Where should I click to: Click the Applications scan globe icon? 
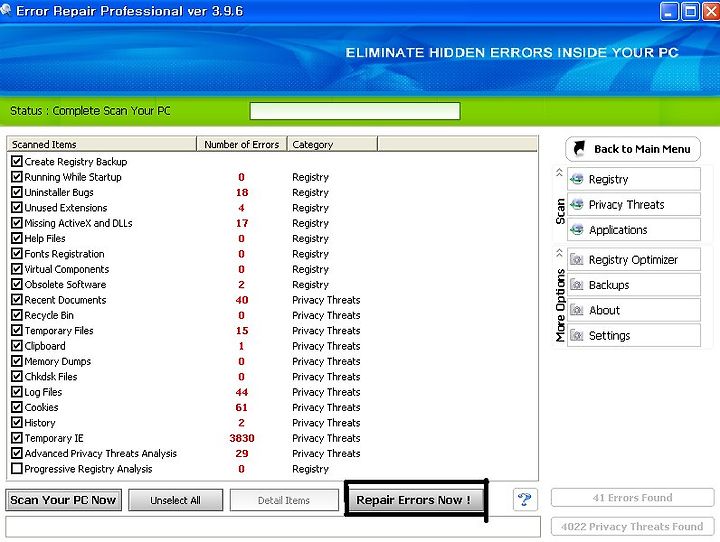pyautogui.click(x=577, y=229)
